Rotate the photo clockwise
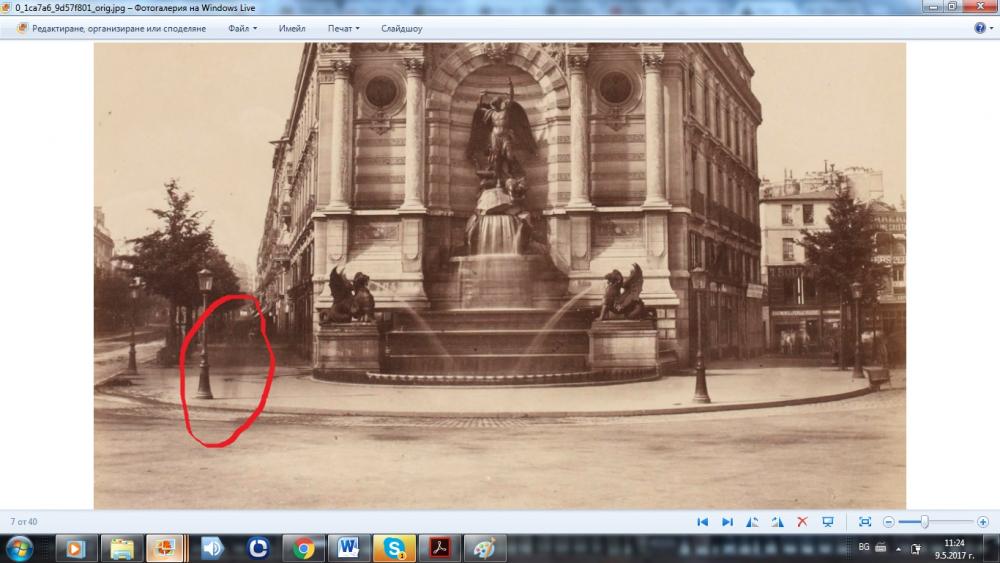 click(777, 522)
